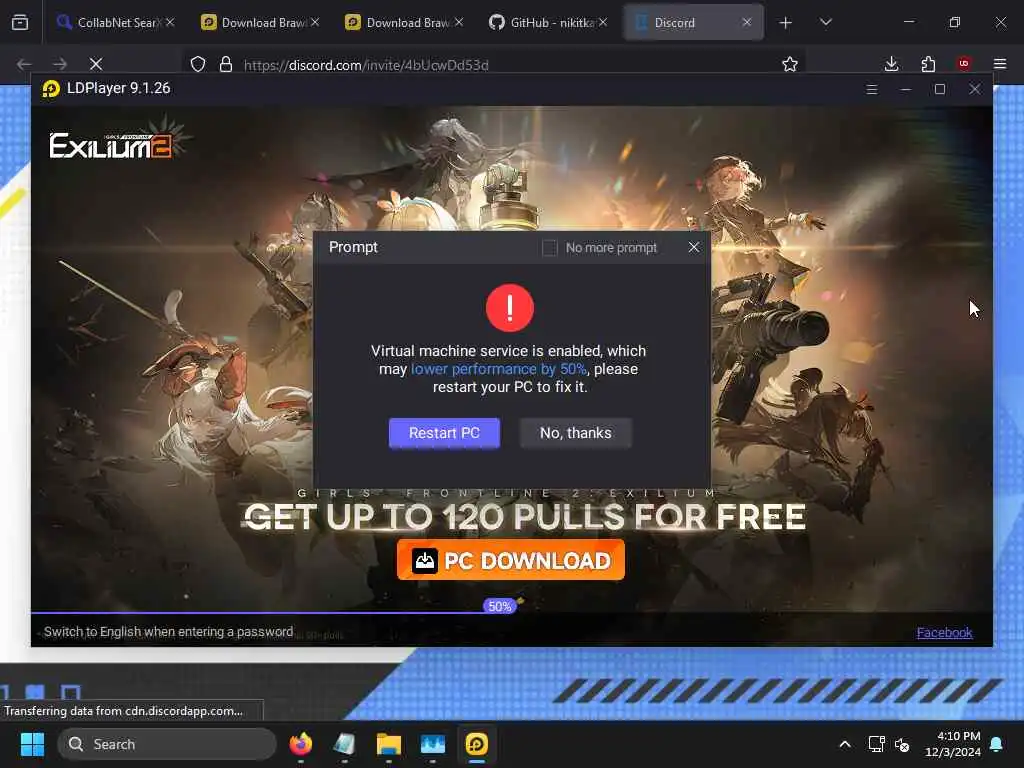Expand the list all tabs dropdown
1024x768 pixels.
click(825, 22)
